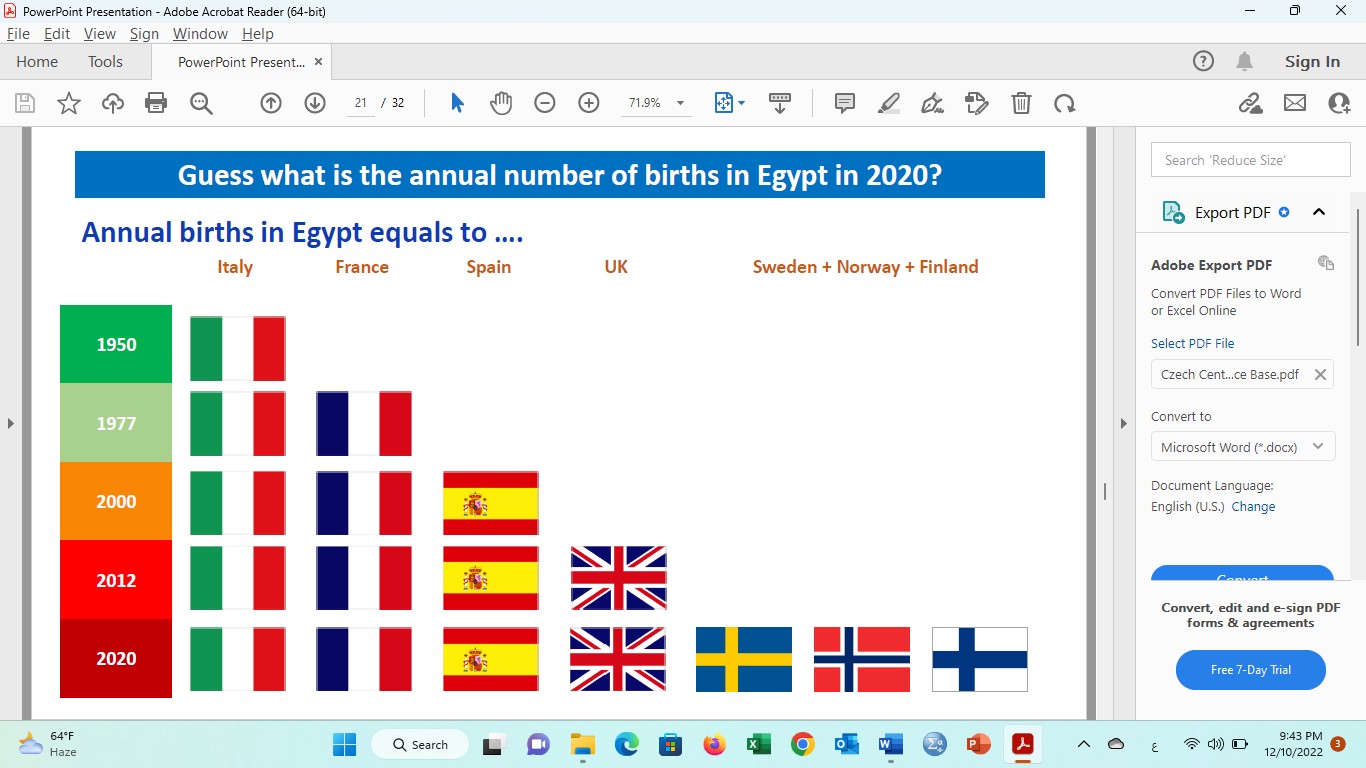The height and width of the screenshot is (768, 1366).
Task: Click the Change language link
Action: tap(1253, 507)
